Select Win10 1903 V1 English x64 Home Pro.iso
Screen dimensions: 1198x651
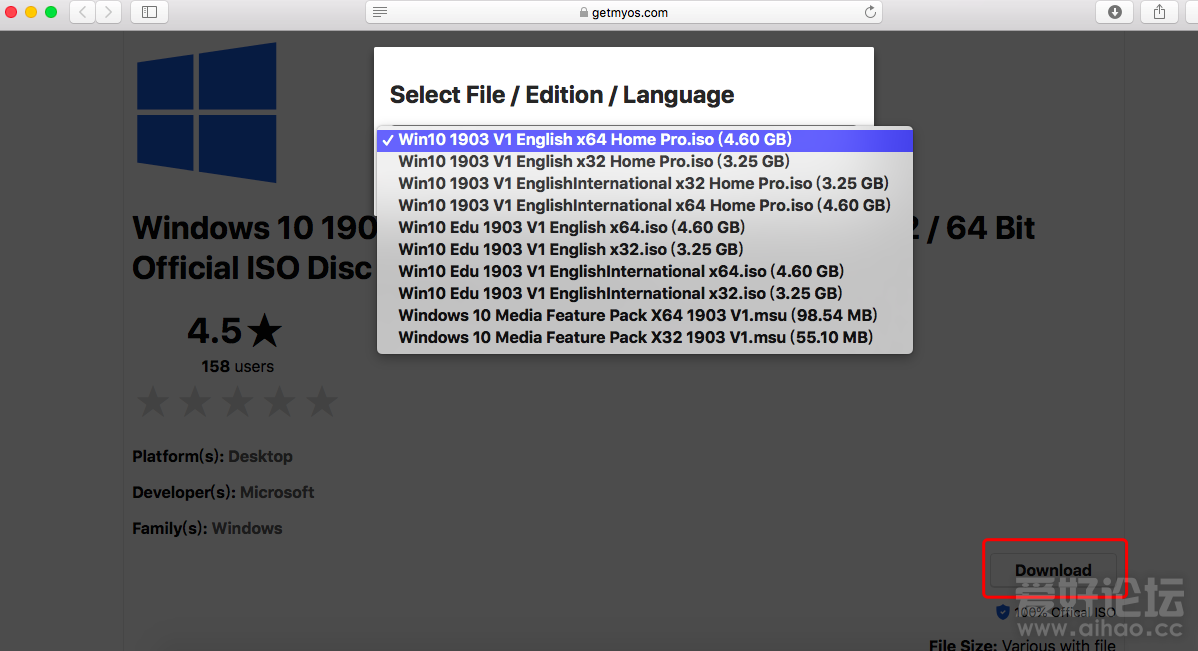pos(594,140)
